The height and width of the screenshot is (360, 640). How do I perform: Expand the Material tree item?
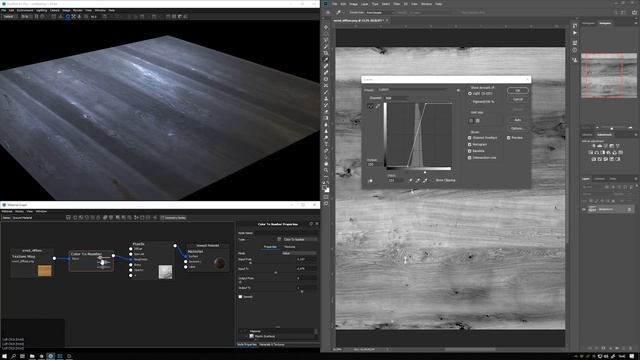(x=242, y=331)
